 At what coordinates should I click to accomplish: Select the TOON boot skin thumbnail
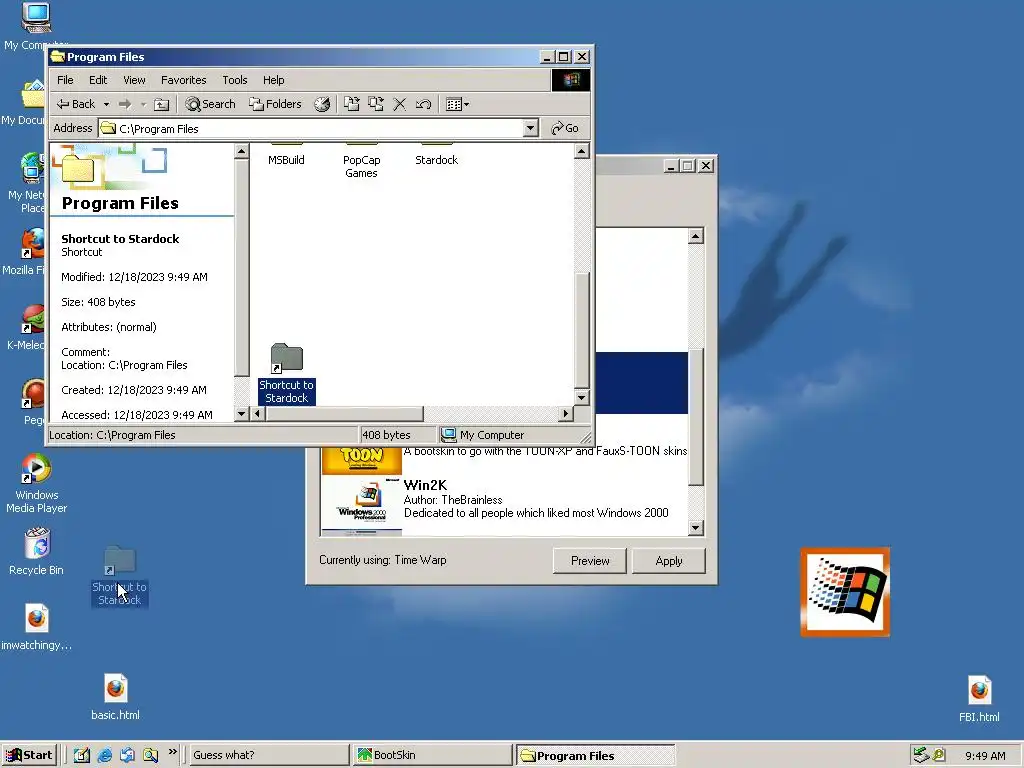[361, 460]
